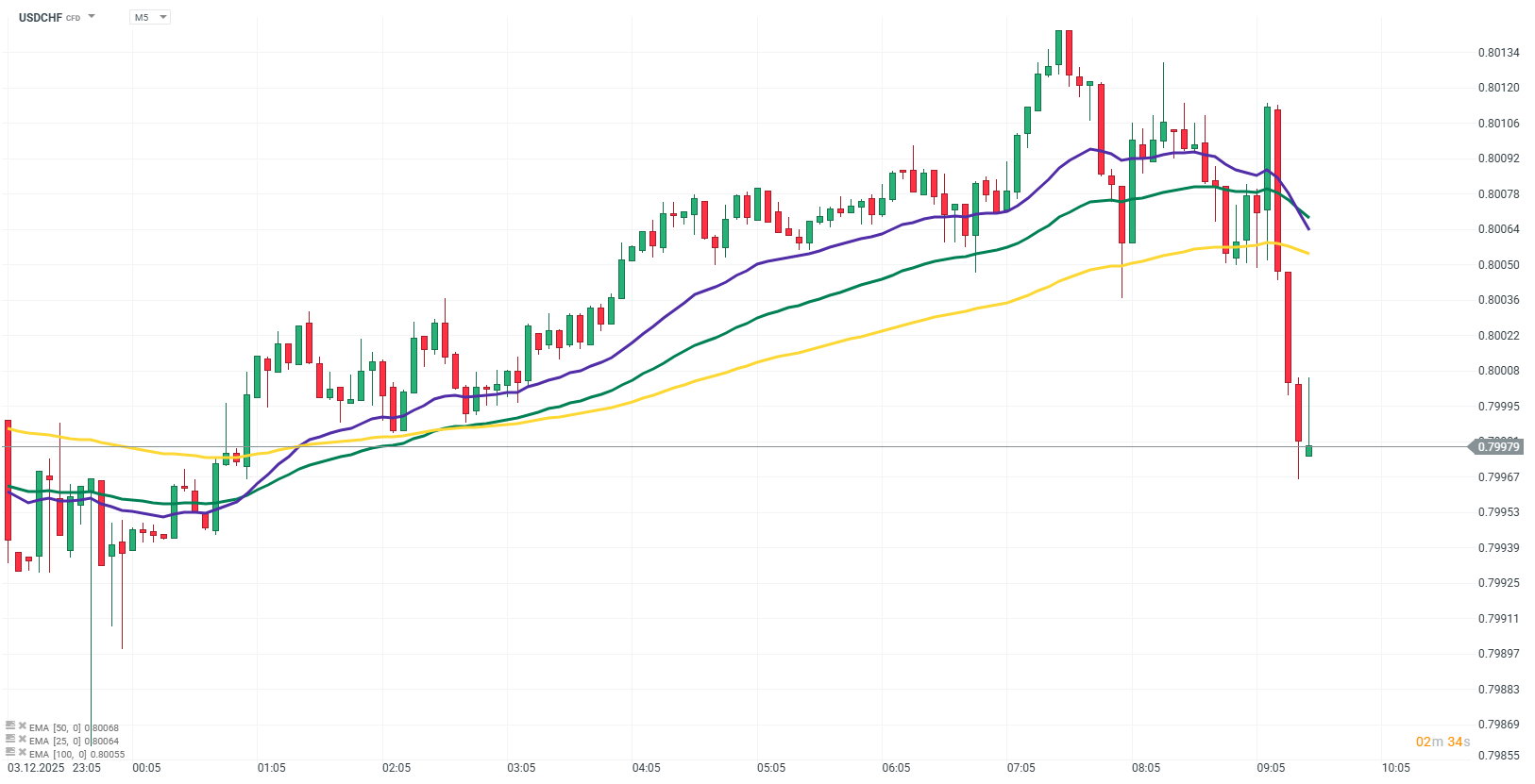Click the 0.80134 price axis label

(x=1498, y=53)
